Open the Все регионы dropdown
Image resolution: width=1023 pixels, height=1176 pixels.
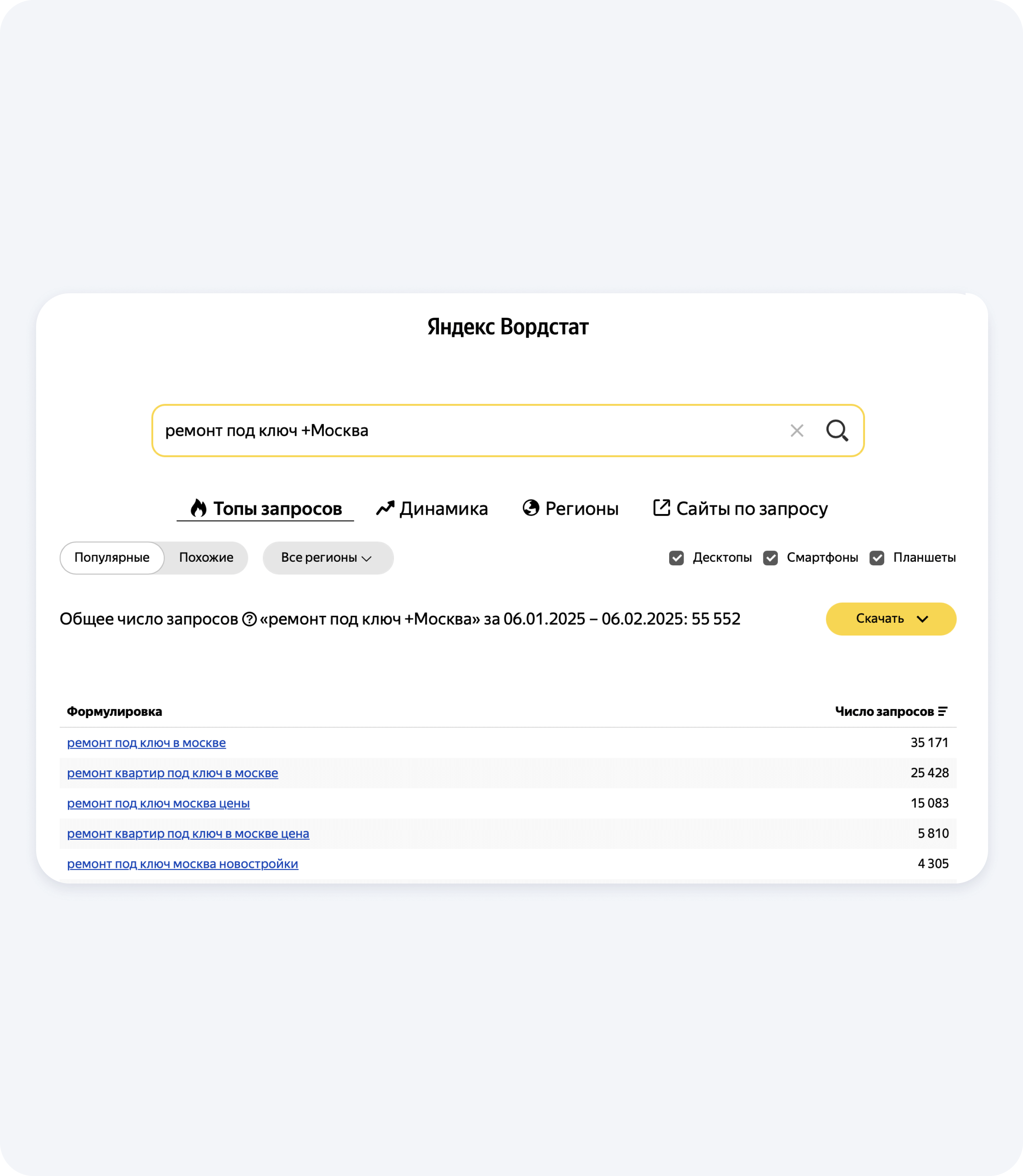pos(328,558)
